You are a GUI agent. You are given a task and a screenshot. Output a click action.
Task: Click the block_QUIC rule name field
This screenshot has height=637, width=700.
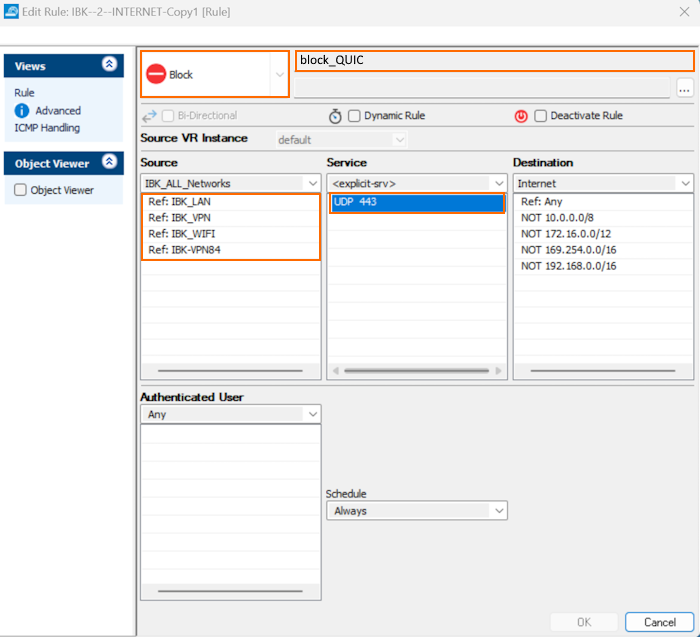[x=480, y=60]
